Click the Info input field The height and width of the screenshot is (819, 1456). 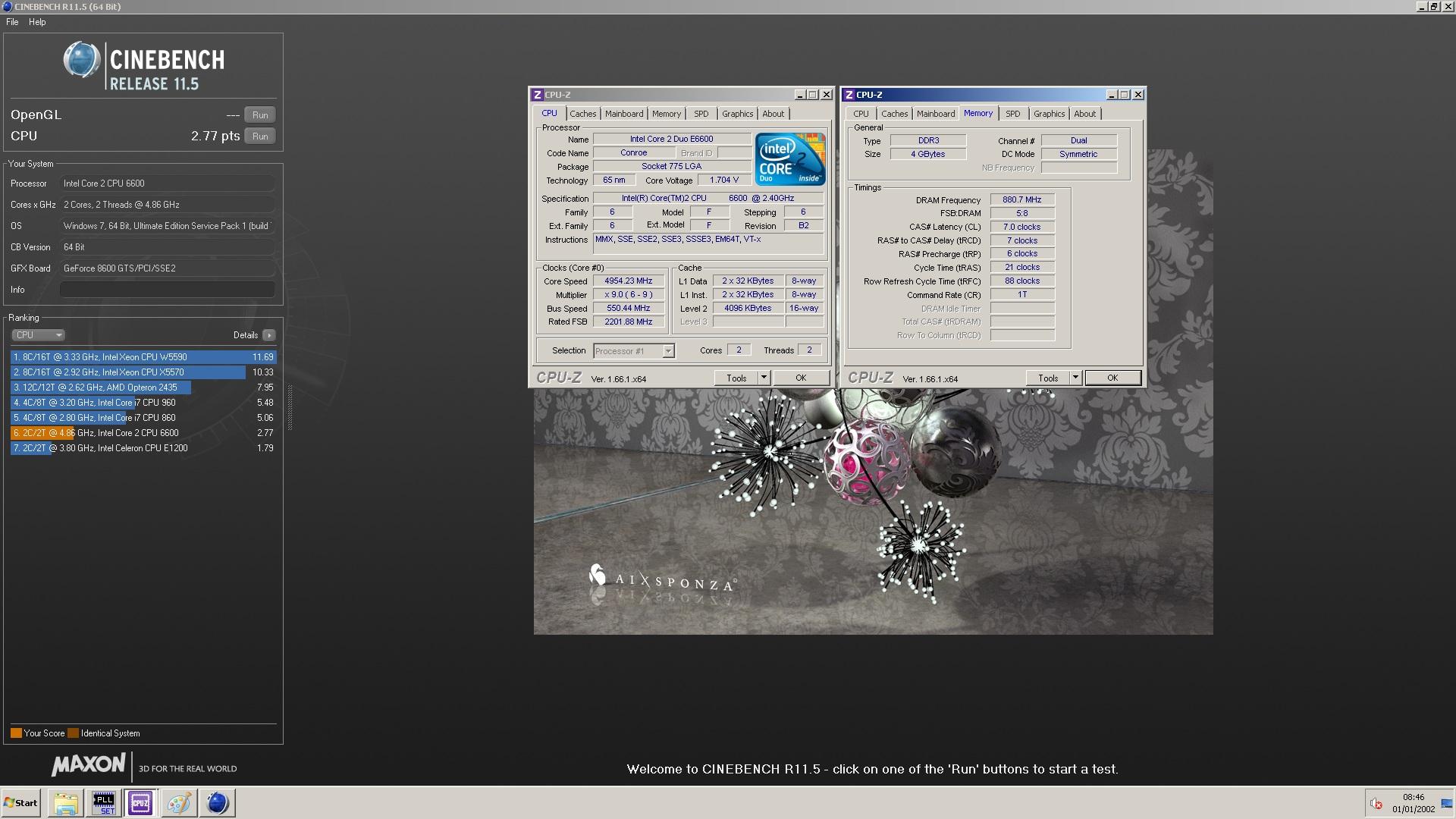pyautogui.click(x=168, y=290)
